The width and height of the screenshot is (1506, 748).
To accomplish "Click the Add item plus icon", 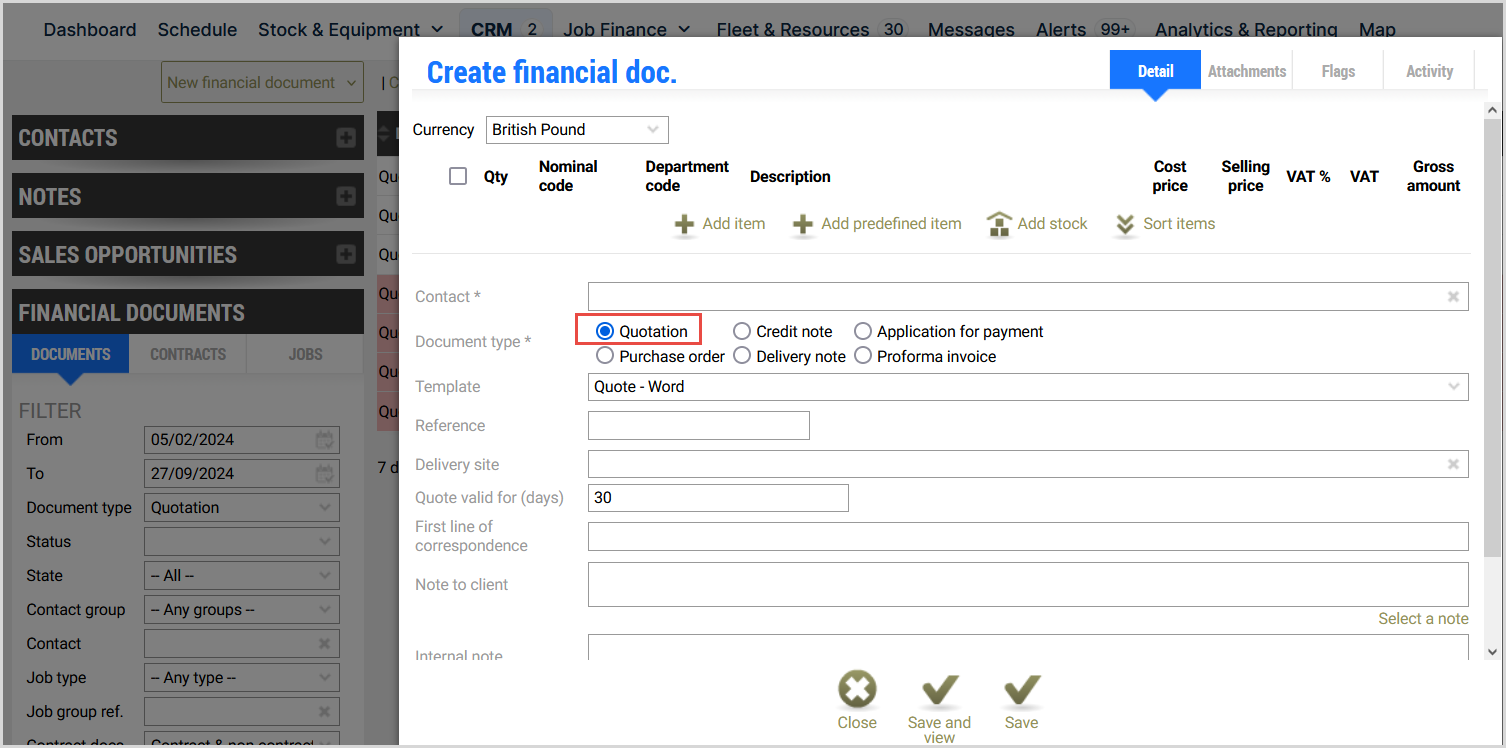I will point(685,225).
